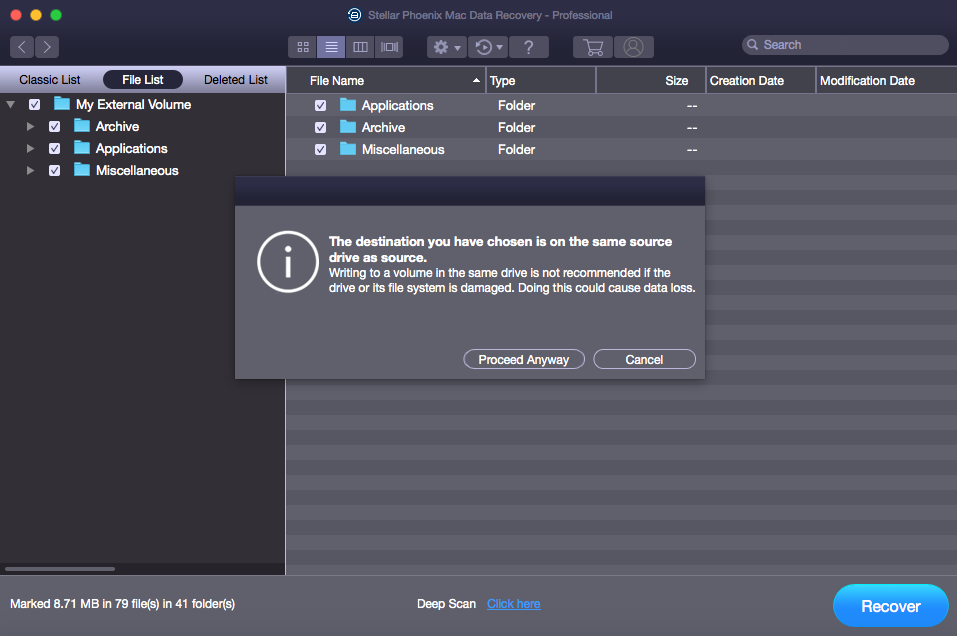
Task: Switch to column view mode
Action: coord(360,47)
